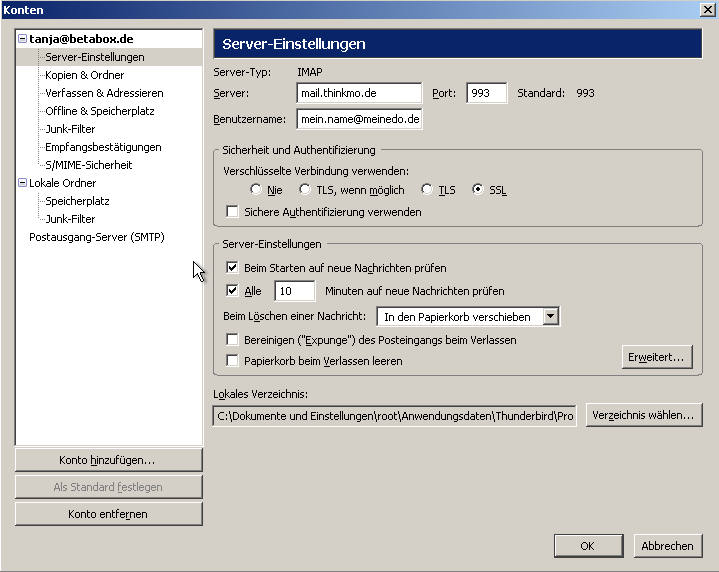
Task: Select Postausgang-Server (SMTP) entry
Action: pos(96,237)
